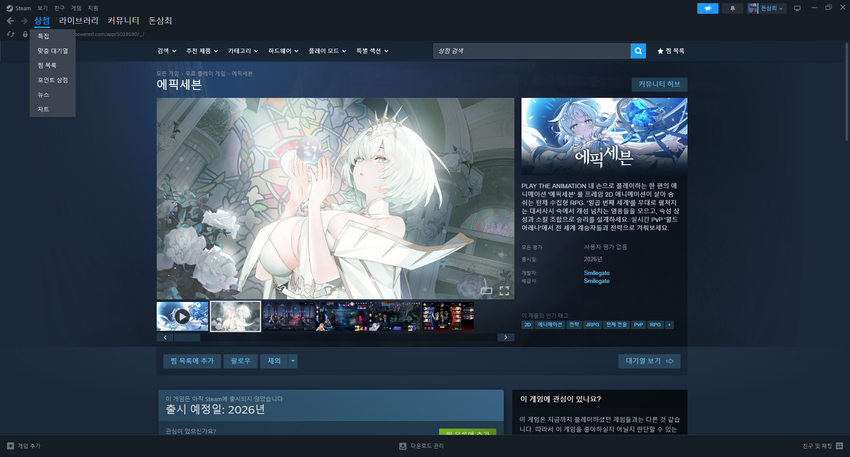Click the add game plus icon
Image resolution: width=850 pixels, height=457 pixels.
click(x=10, y=446)
